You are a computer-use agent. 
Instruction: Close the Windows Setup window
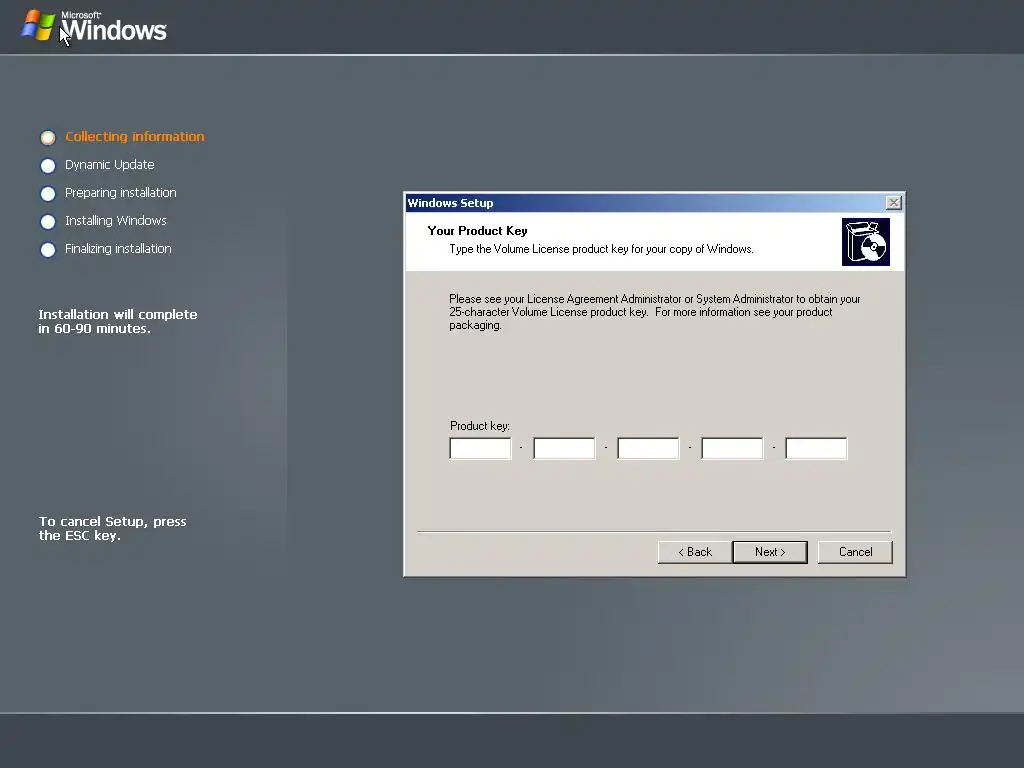point(893,202)
